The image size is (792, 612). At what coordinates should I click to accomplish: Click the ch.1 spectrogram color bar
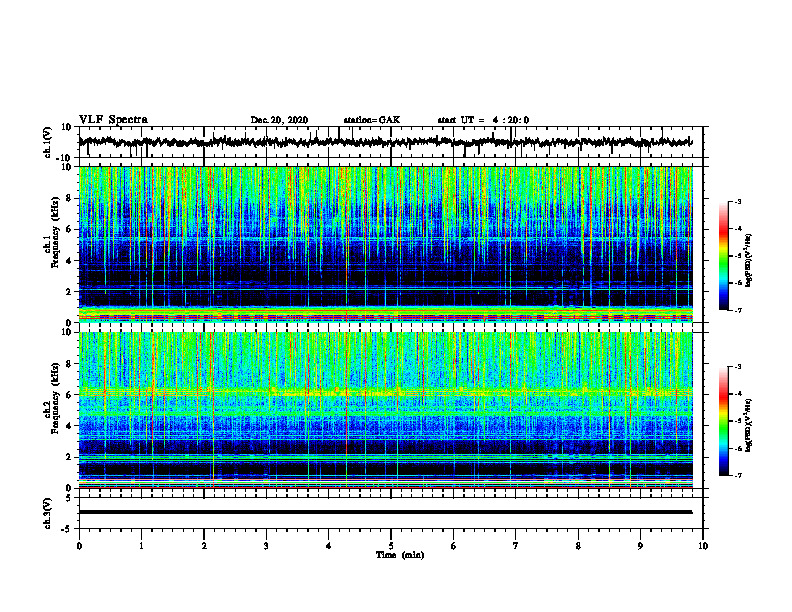723,256
